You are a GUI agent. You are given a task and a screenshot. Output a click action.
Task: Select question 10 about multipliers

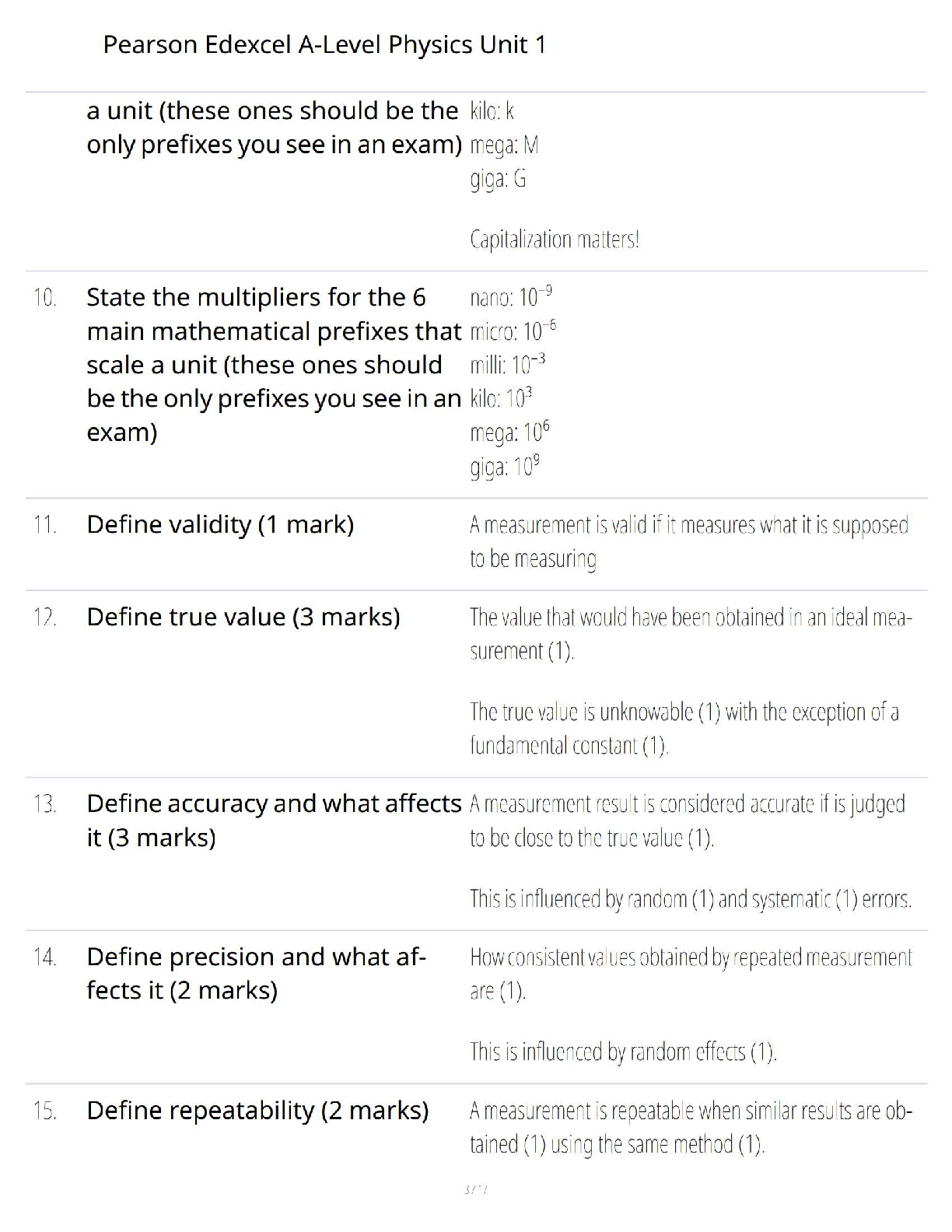click(274, 364)
